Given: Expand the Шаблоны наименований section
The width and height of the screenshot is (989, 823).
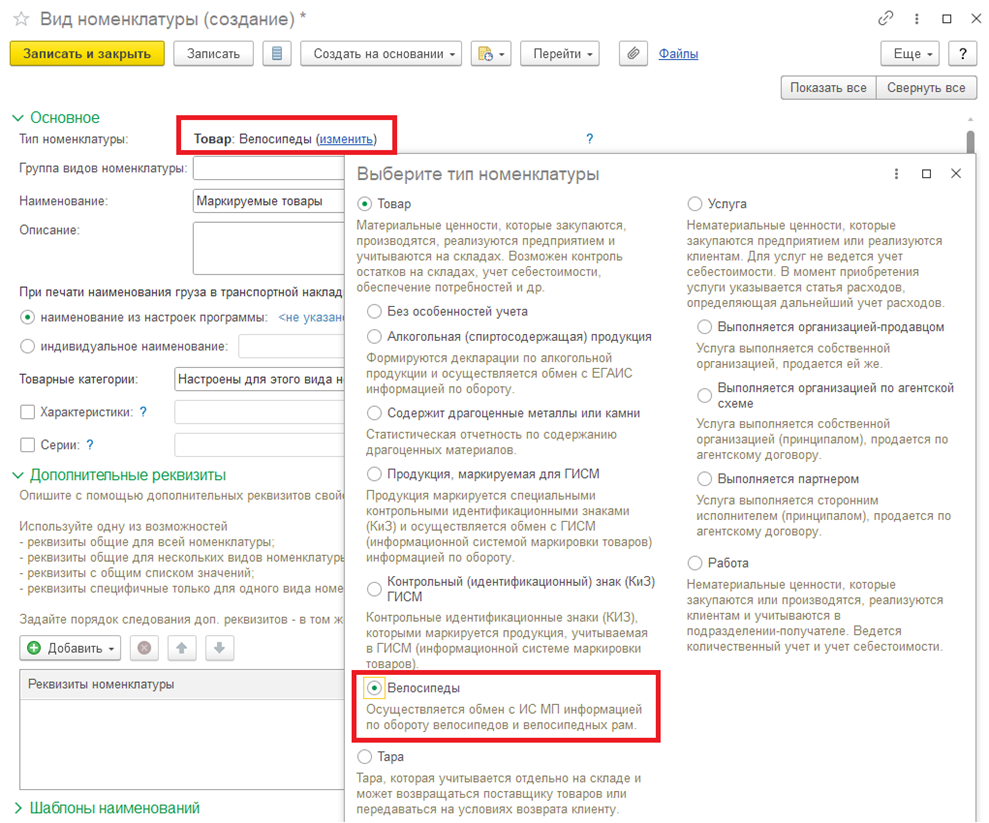Looking at the screenshot, I should (18, 808).
